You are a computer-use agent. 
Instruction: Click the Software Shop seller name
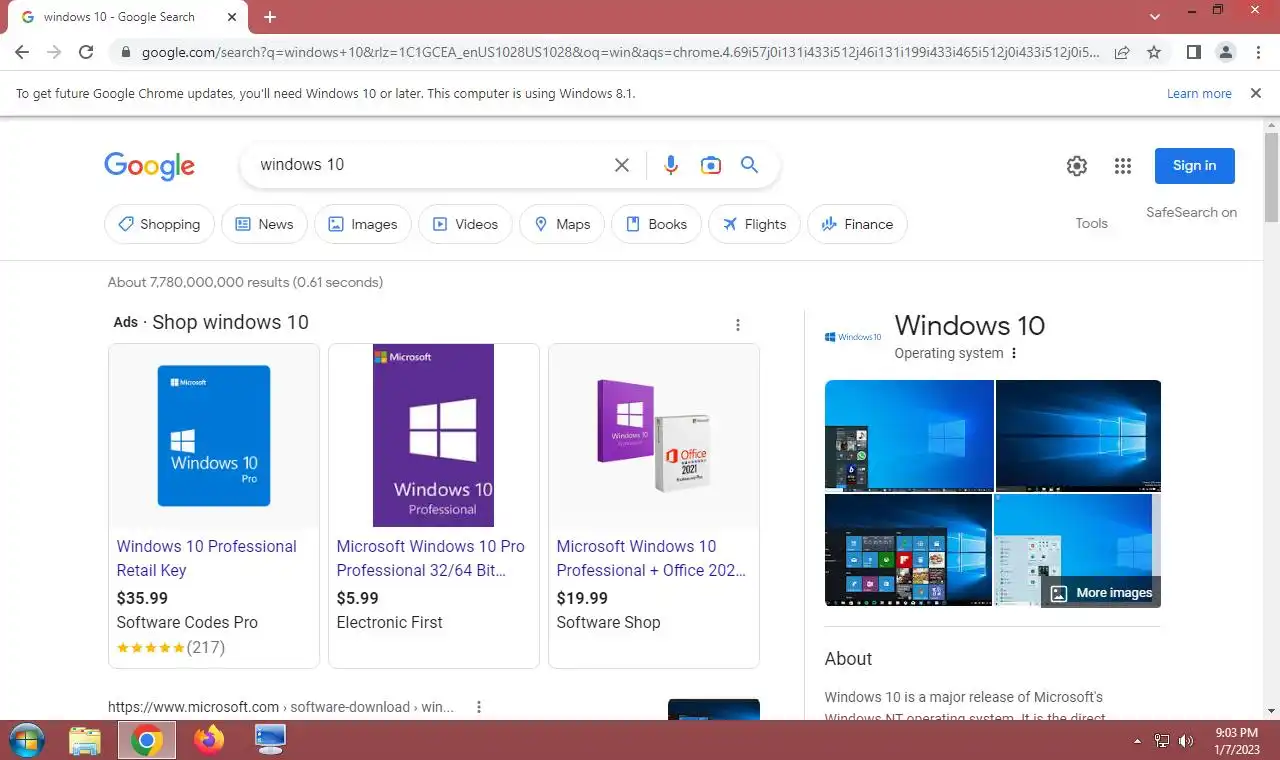point(608,622)
